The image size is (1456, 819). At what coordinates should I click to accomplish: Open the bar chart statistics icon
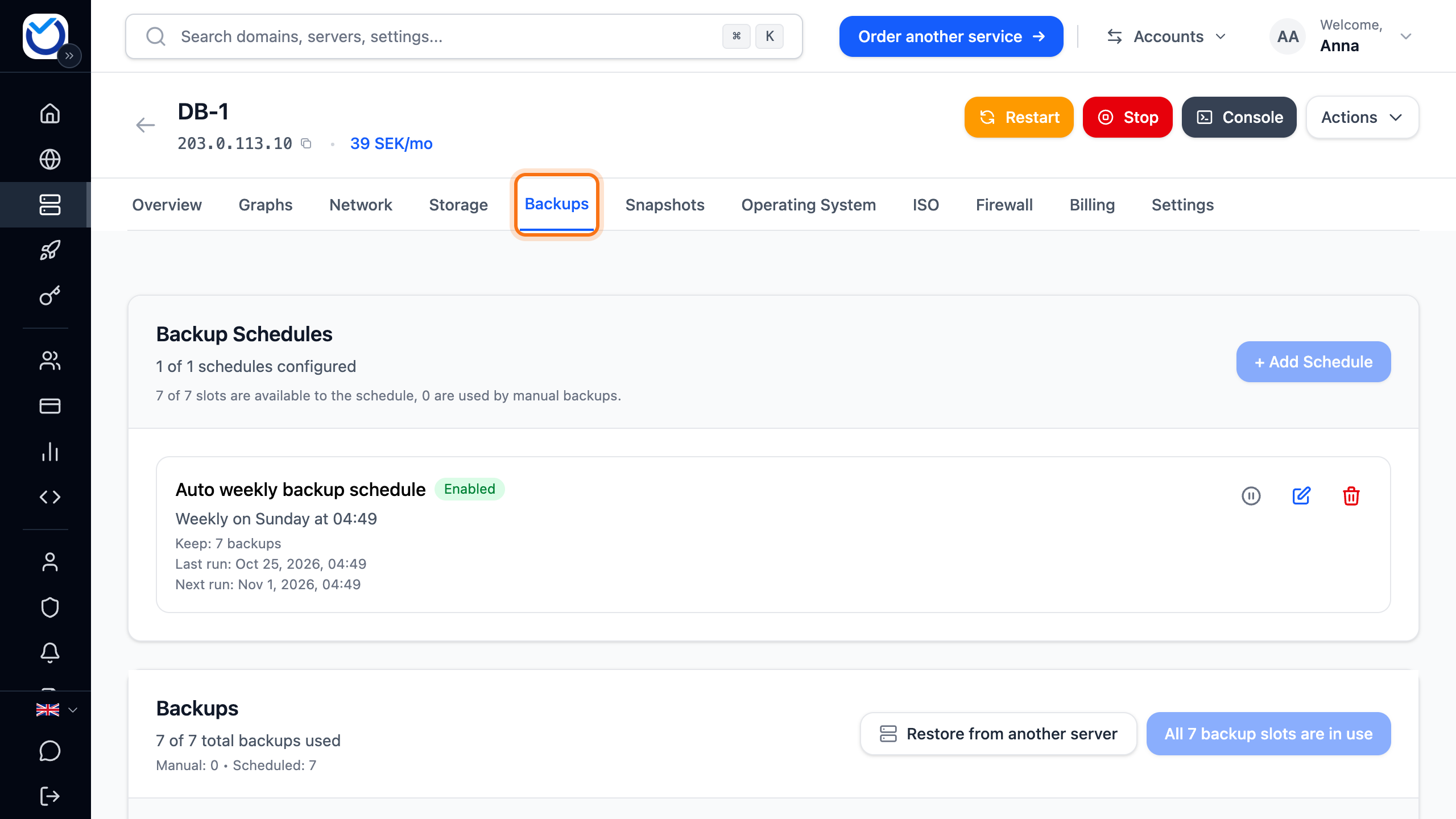50,452
